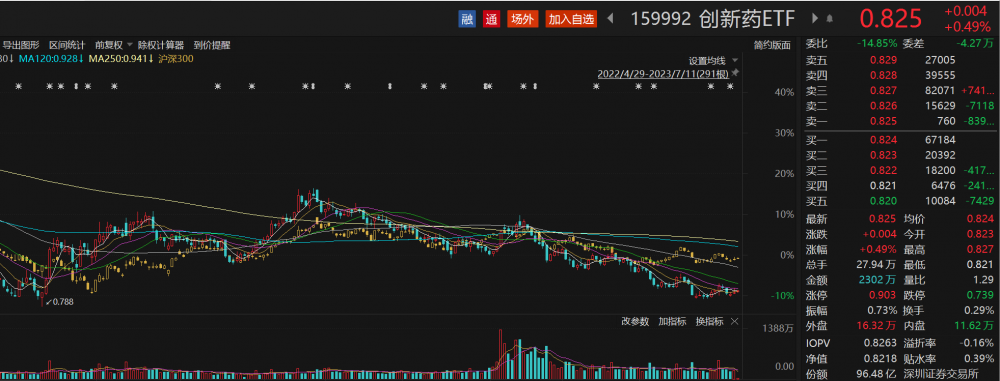Click the 内盘 11.62万 value
1000x381 pixels.
(x=974, y=327)
